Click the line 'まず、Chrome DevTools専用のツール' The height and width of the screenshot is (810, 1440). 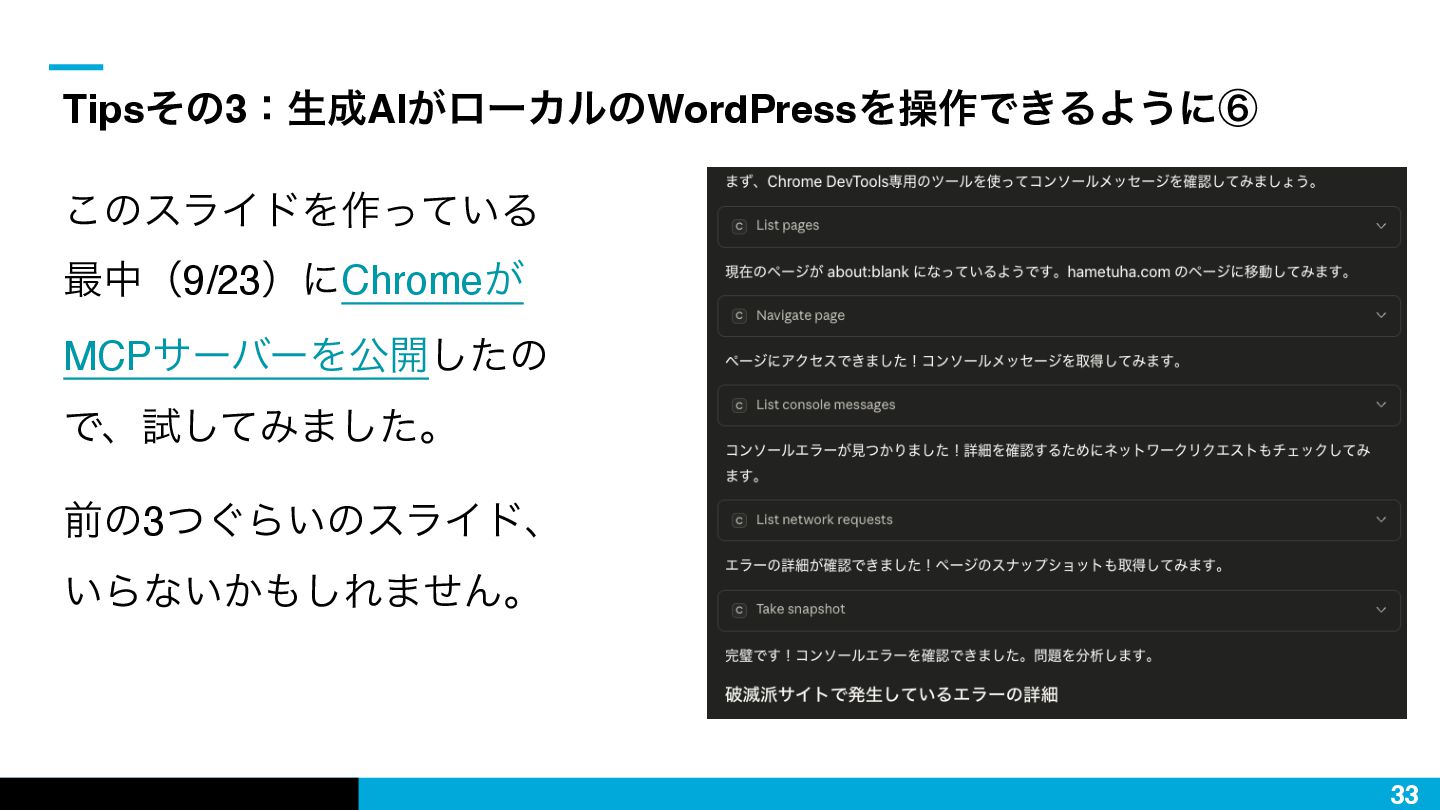click(x=1021, y=182)
